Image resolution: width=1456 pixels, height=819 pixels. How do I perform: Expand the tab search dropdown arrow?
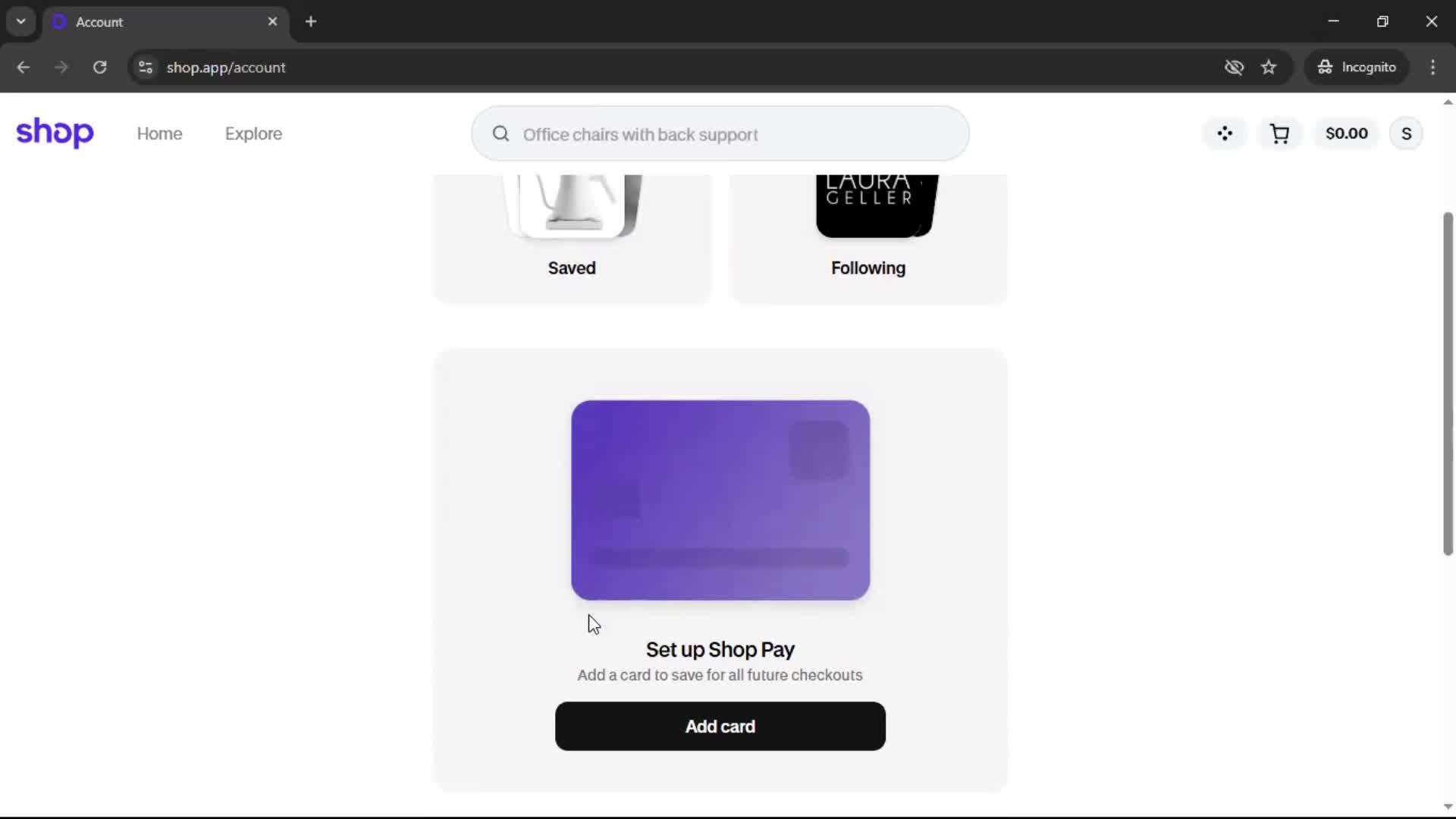20,21
